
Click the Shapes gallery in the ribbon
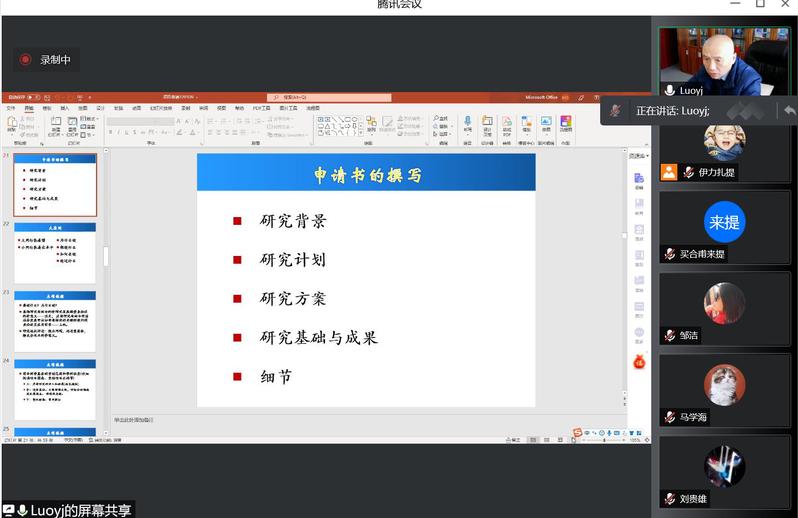(x=337, y=125)
